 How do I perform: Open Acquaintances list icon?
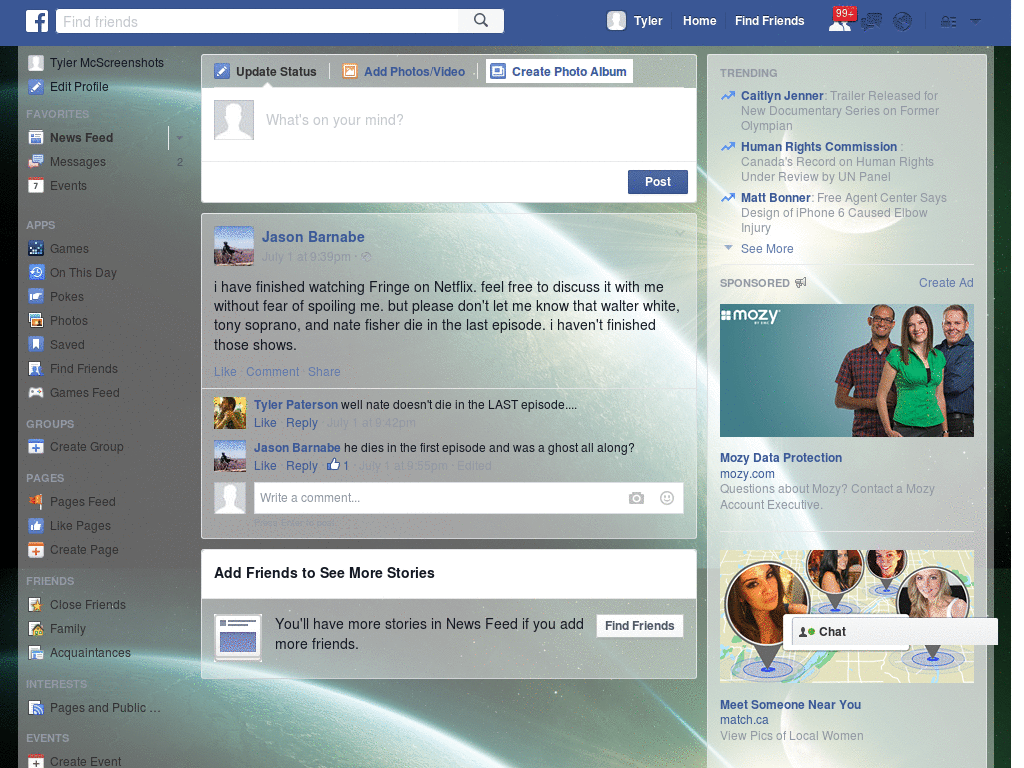(x=36, y=652)
